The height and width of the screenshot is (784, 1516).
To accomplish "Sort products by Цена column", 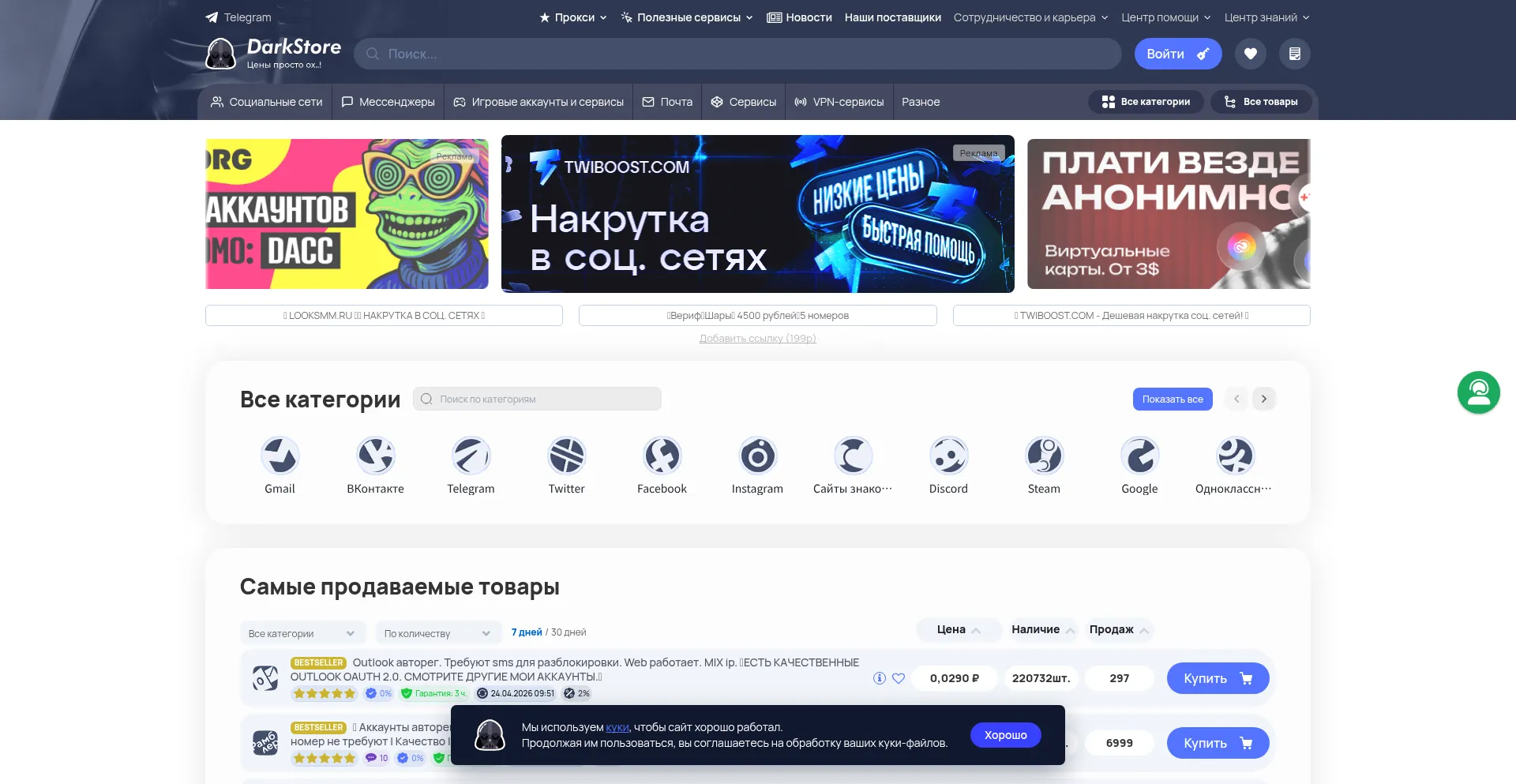I will point(959,629).
